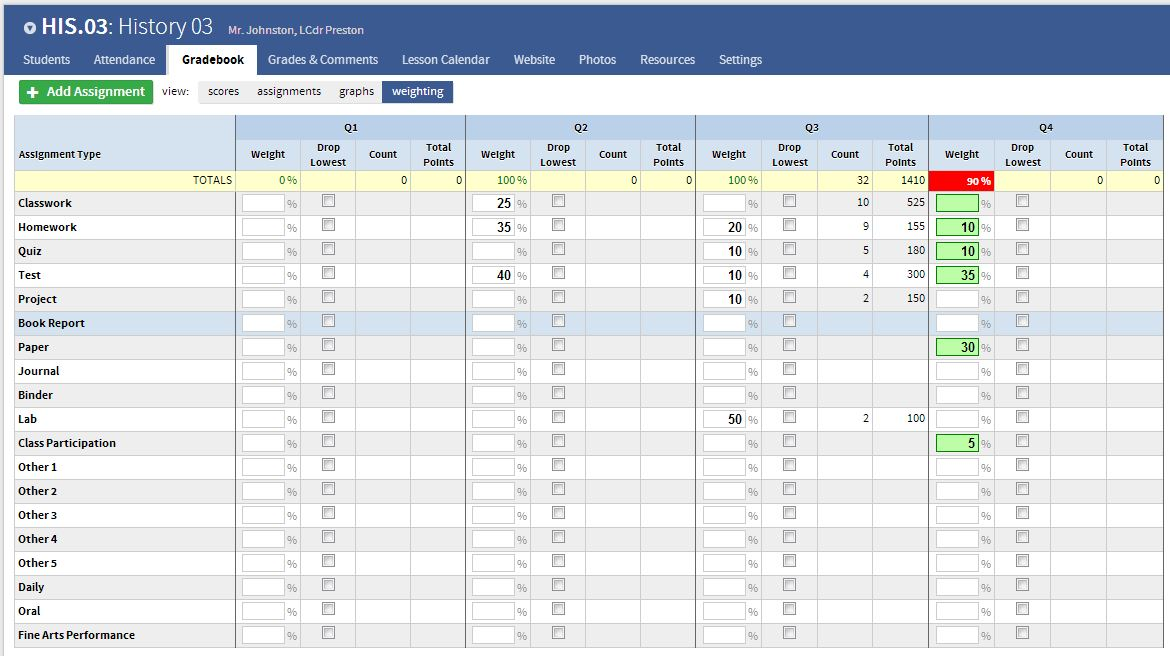
Task: Enable Drop Lowest for Q4 Homework
Action: click(x=1021, y=227)
